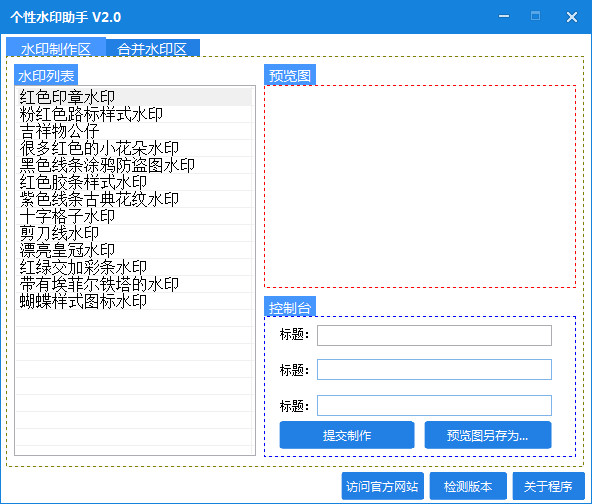Select 带有埃菲尔铁塔的水印 entry
Screen dimensions: 592x504
134,284
